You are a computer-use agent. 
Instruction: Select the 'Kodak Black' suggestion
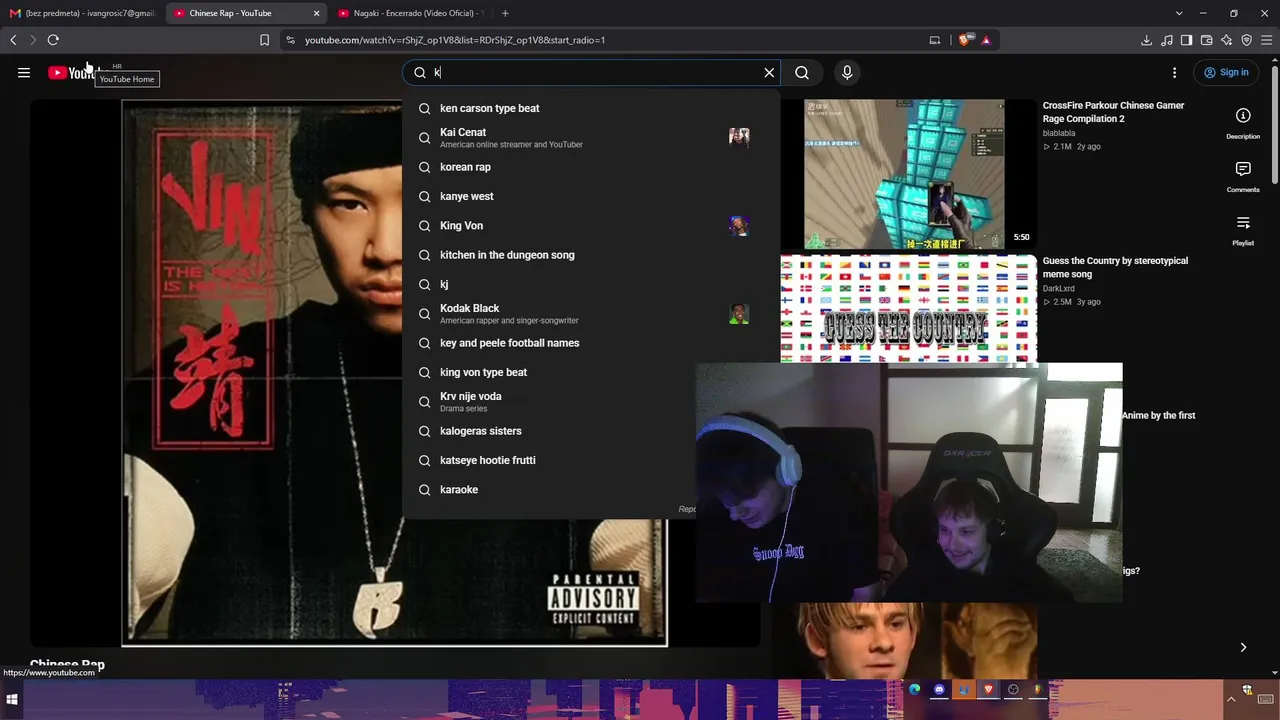point(591,313)
